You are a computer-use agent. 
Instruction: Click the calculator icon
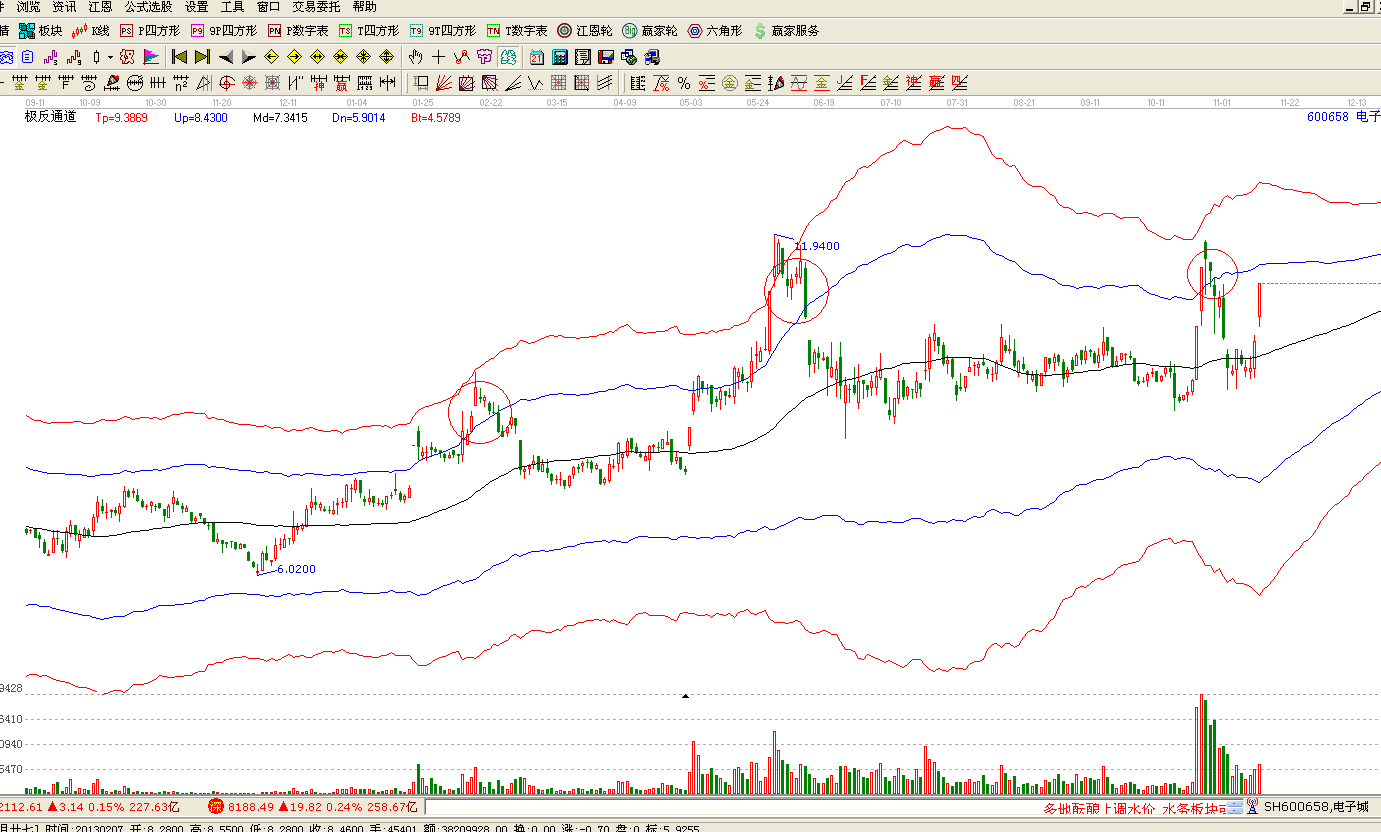560,56
